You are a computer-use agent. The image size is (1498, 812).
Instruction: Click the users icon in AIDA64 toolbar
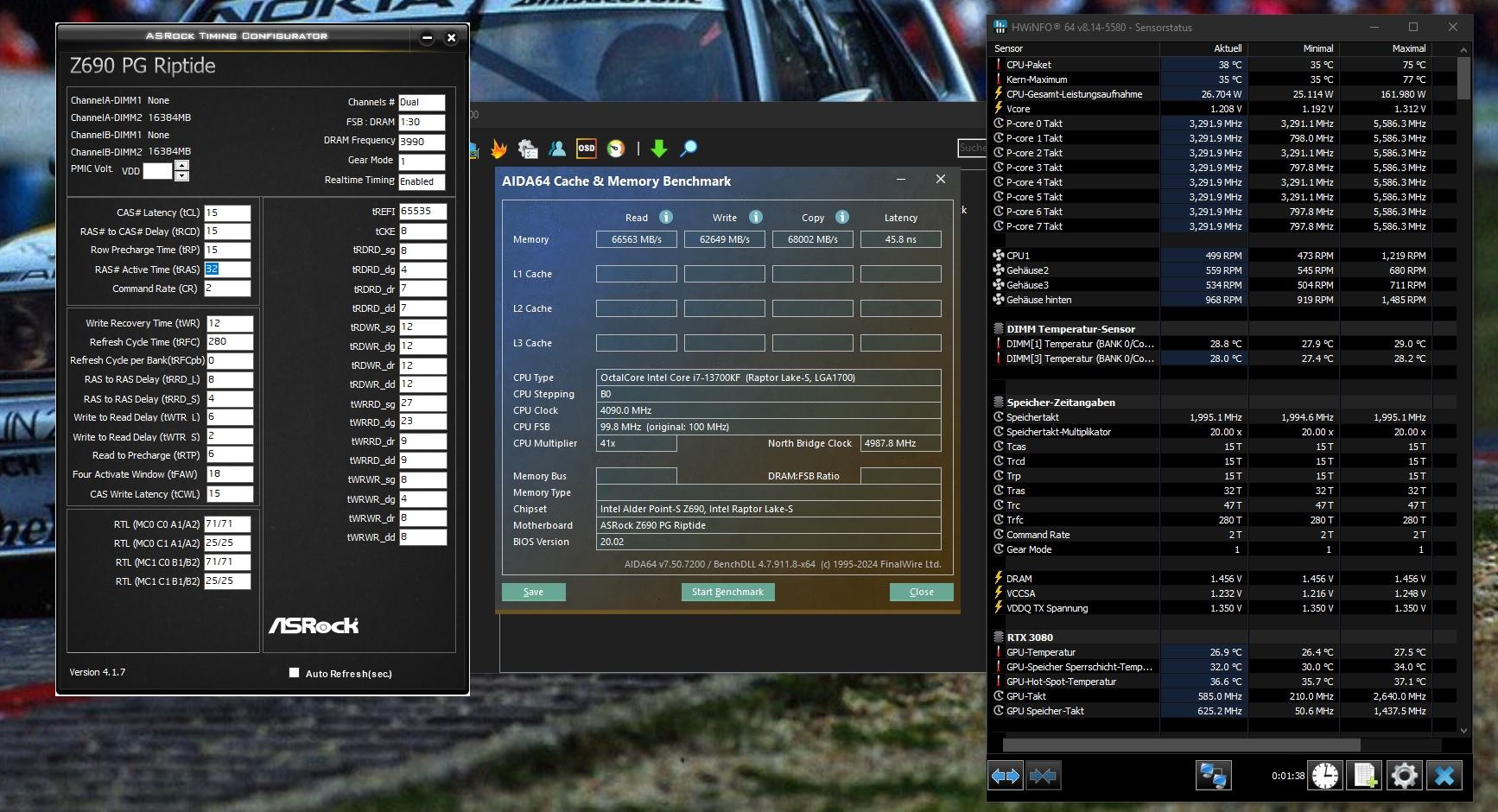557,149
